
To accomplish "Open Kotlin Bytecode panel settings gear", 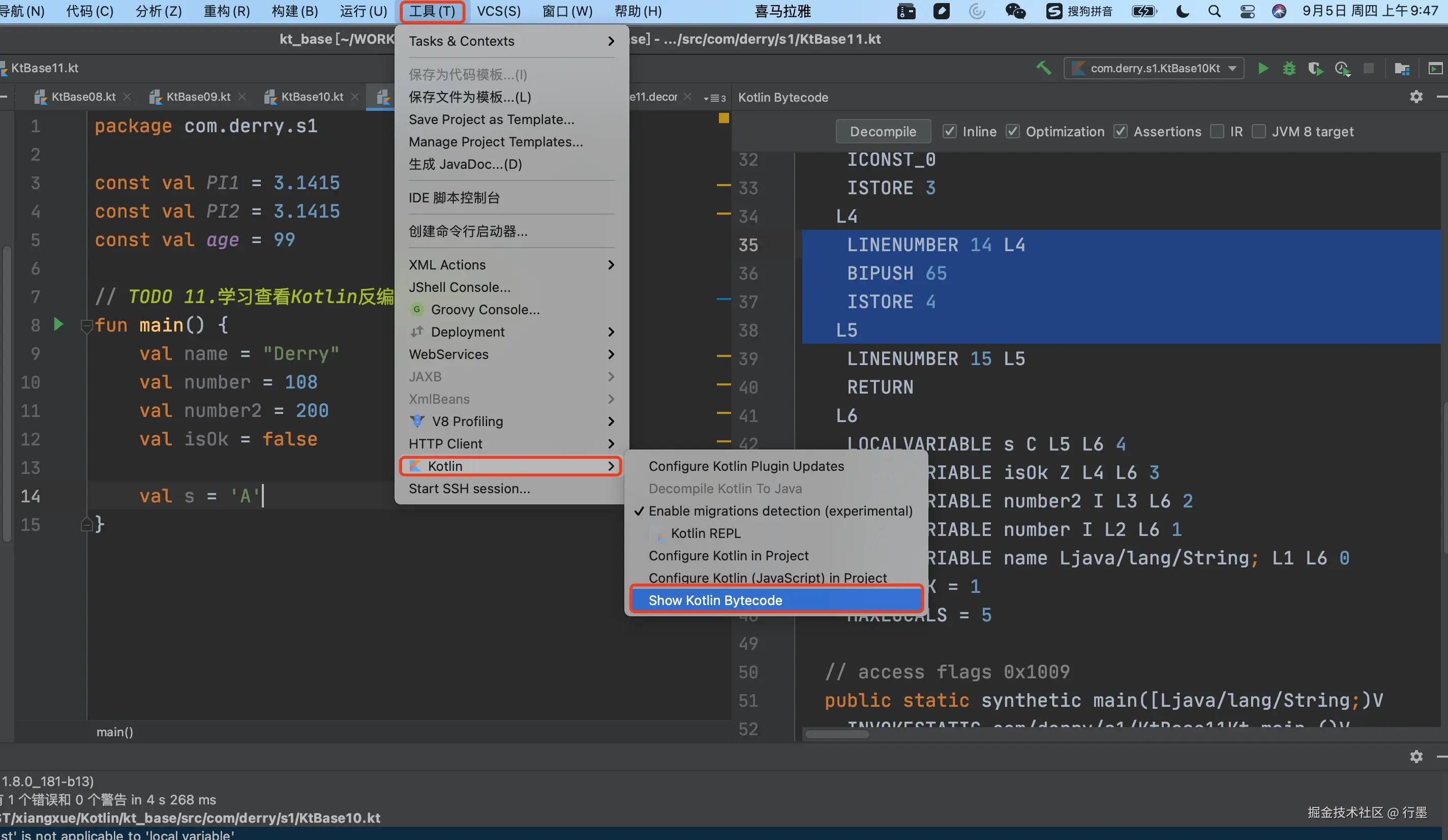I will coord(1416,97).
